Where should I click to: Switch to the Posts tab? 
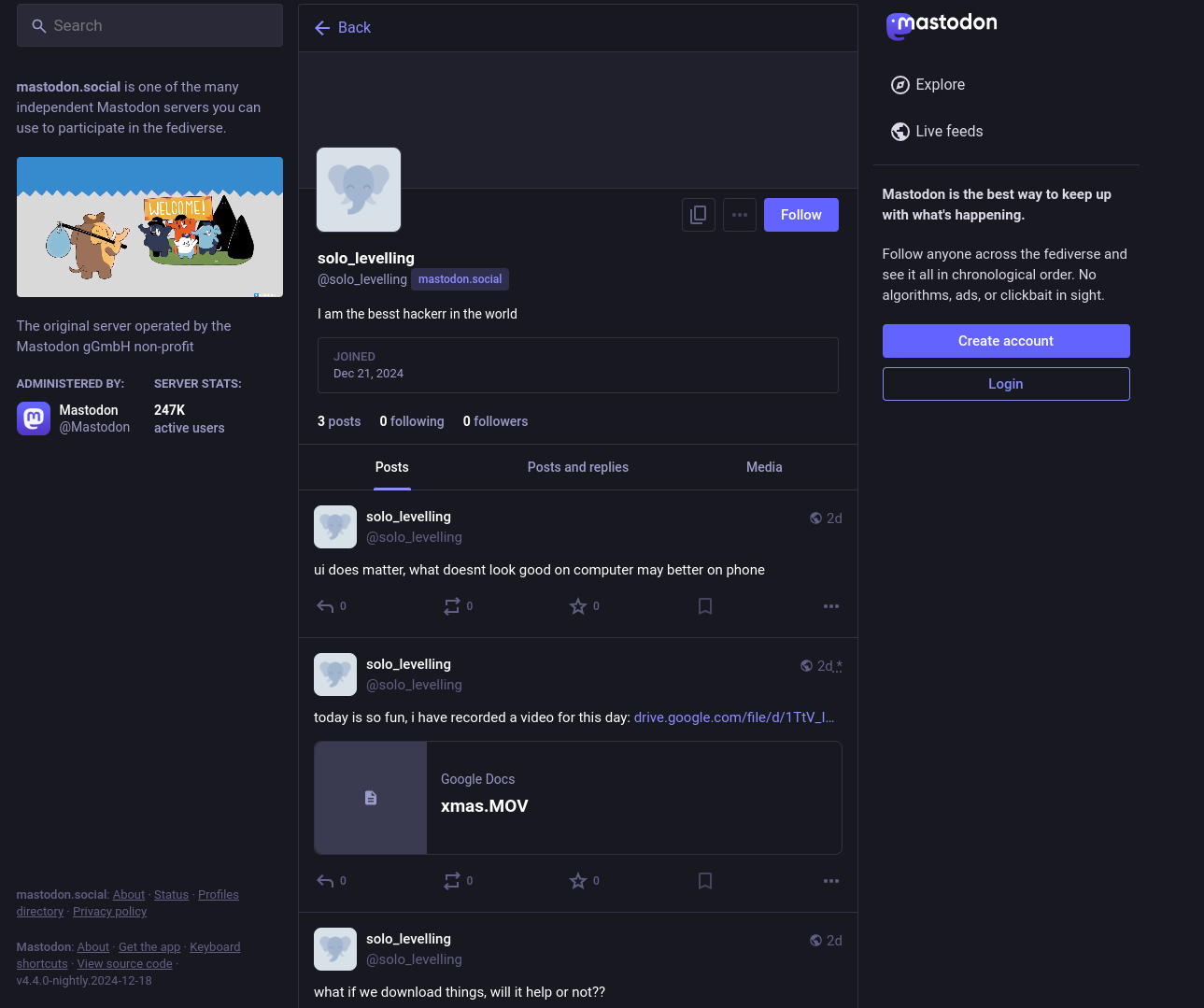pyautogui.click(x=392, y=467)
